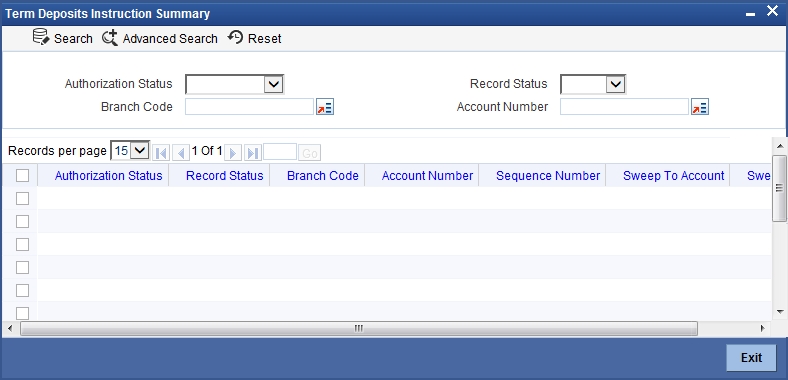This screenshot has width=788, height=380.
Task: Minimize the Term Deposits Instruction Summary window
Action: (x=750, y=14)
